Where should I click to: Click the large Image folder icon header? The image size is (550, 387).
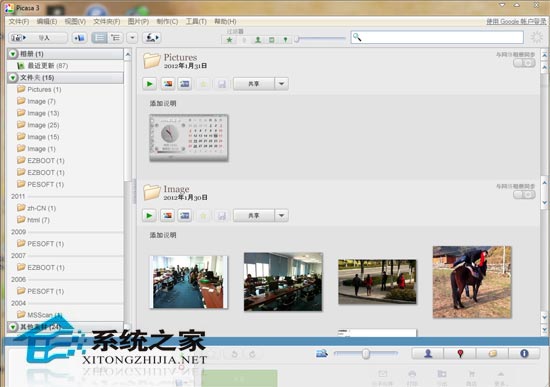(x=152, y=192)
